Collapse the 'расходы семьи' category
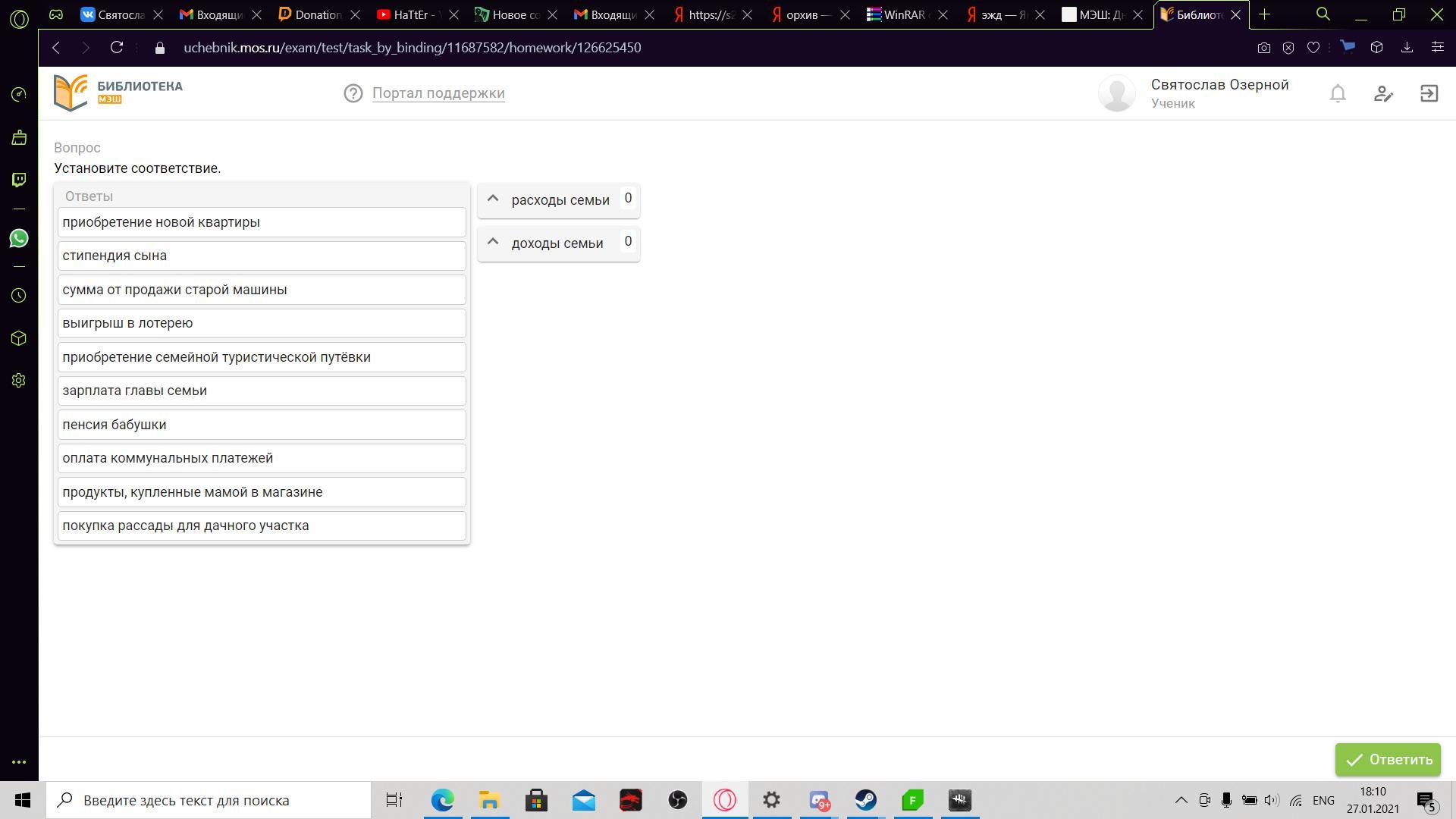Viewport: 1456px width, 819px height. (493, 199)
